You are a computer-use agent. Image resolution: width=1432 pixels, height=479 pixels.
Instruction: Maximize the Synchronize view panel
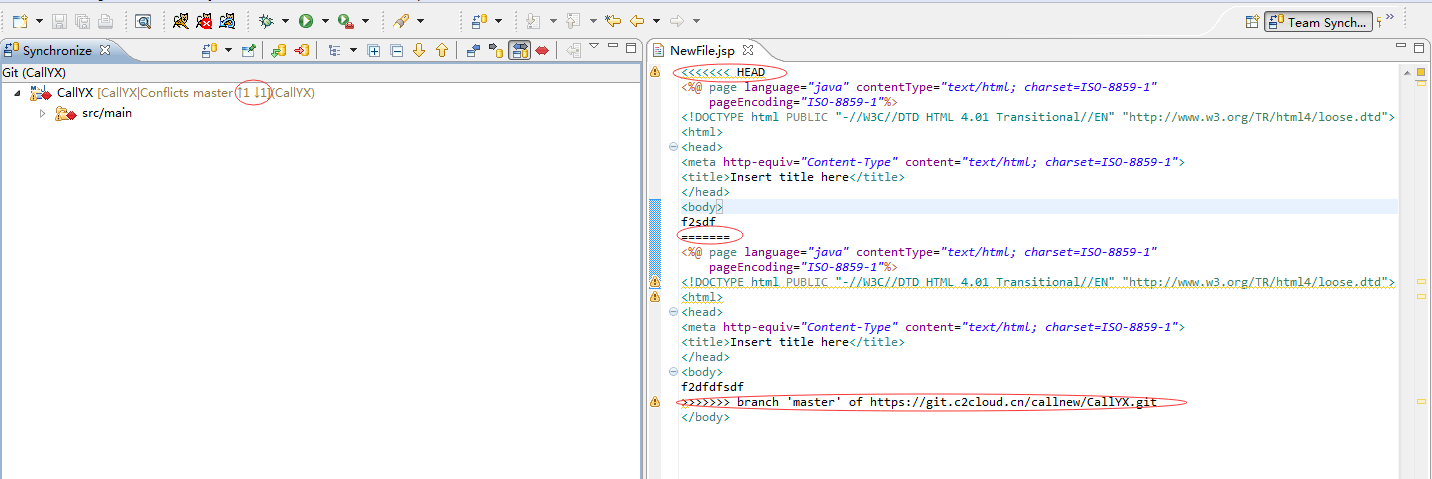click(x=631, y=47)
